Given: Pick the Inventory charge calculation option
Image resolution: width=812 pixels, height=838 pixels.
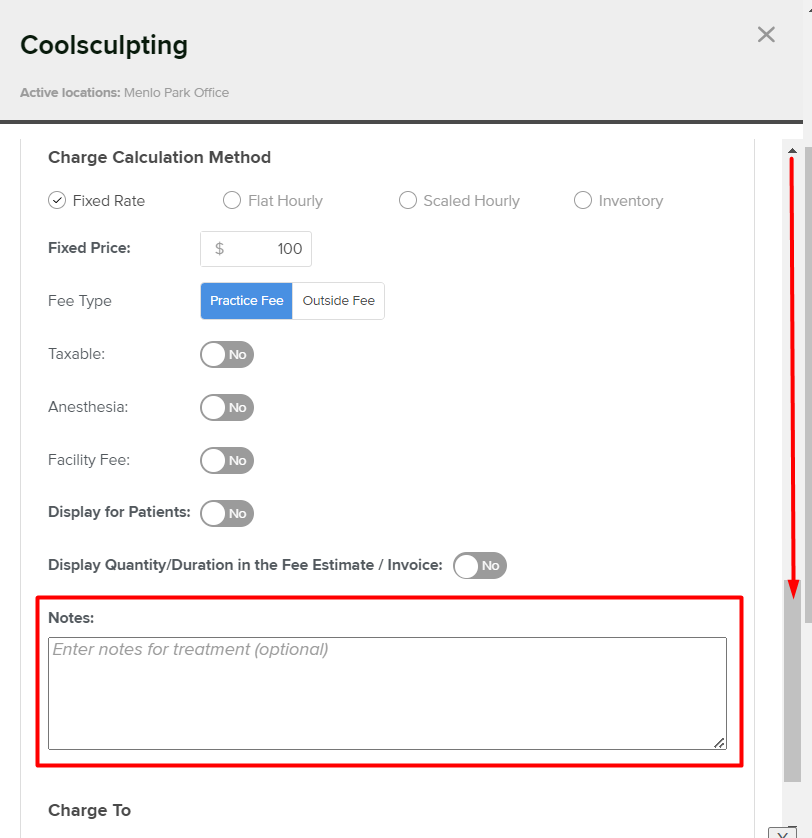Looking at the screenshot, I should point(583,200).
